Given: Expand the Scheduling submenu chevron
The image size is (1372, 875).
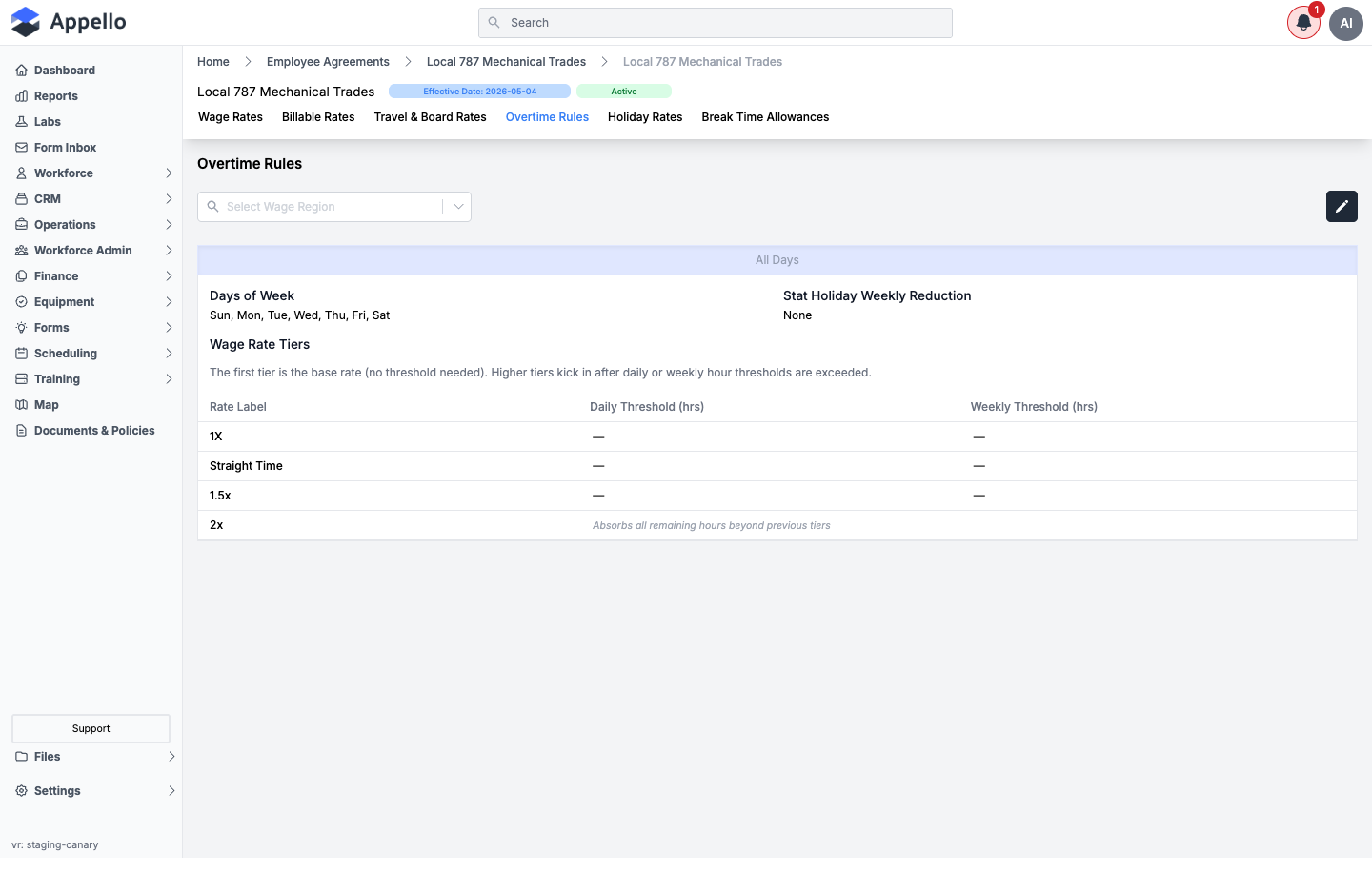Looking at the screenshot, I should (x=169, y=354).
